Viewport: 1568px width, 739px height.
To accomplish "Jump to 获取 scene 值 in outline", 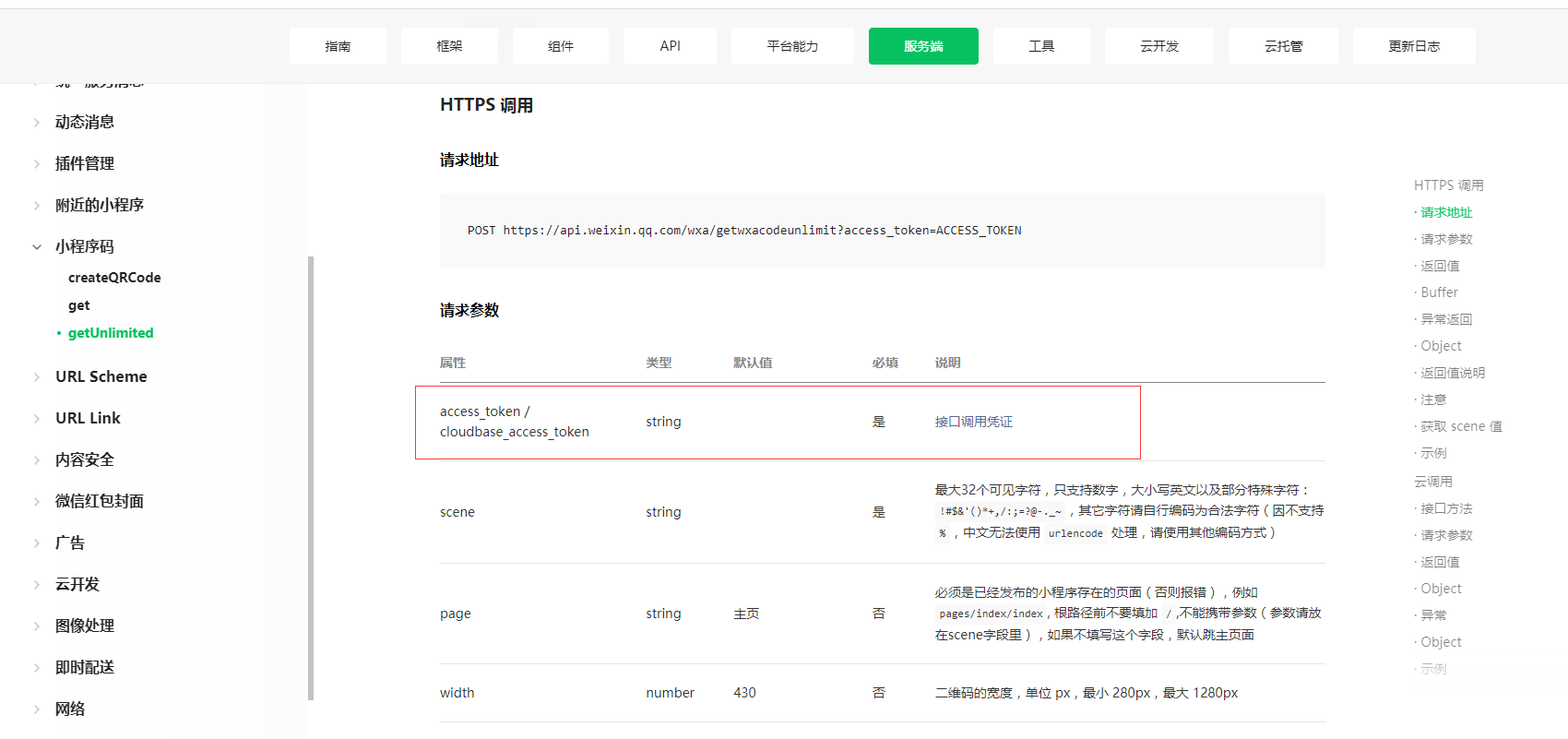I will pos(1461,426).
